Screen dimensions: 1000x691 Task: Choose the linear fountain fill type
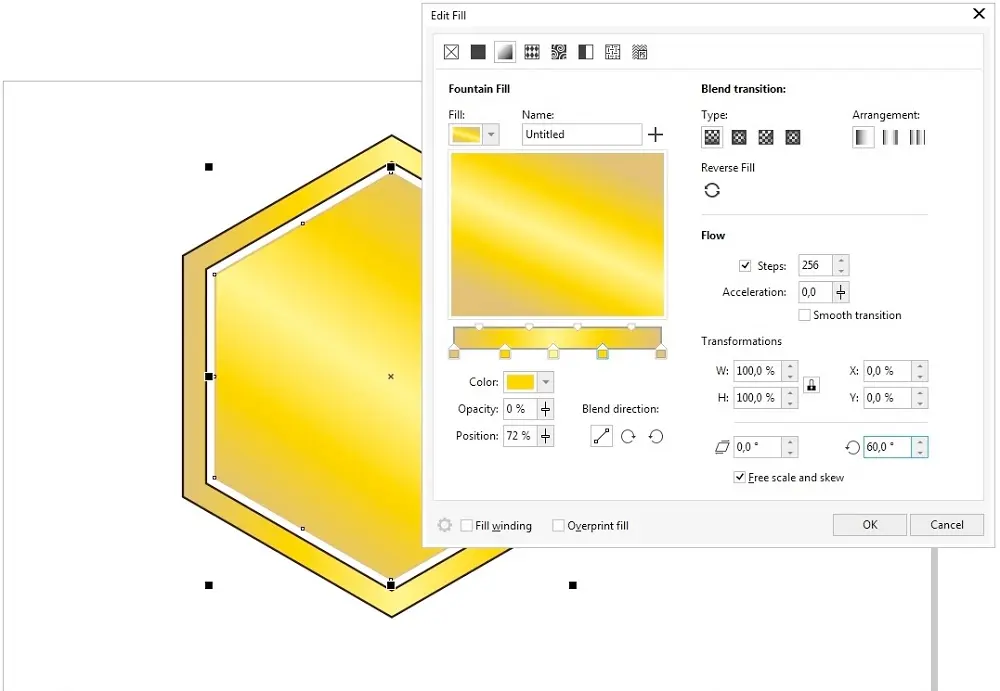click(712, 137)
